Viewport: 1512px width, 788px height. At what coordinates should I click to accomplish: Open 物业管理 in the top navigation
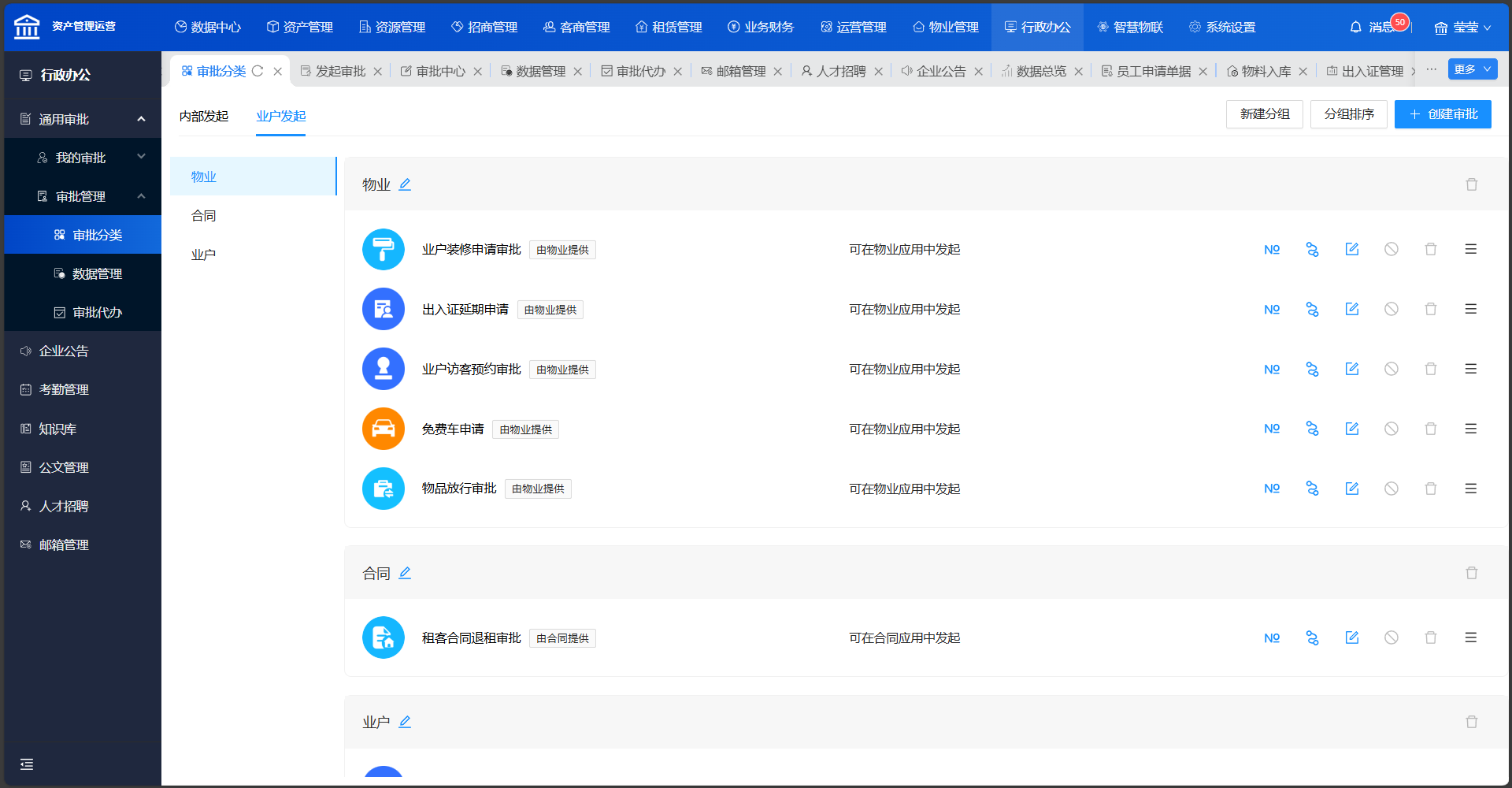pyautogui.click(x=946, y=28)
